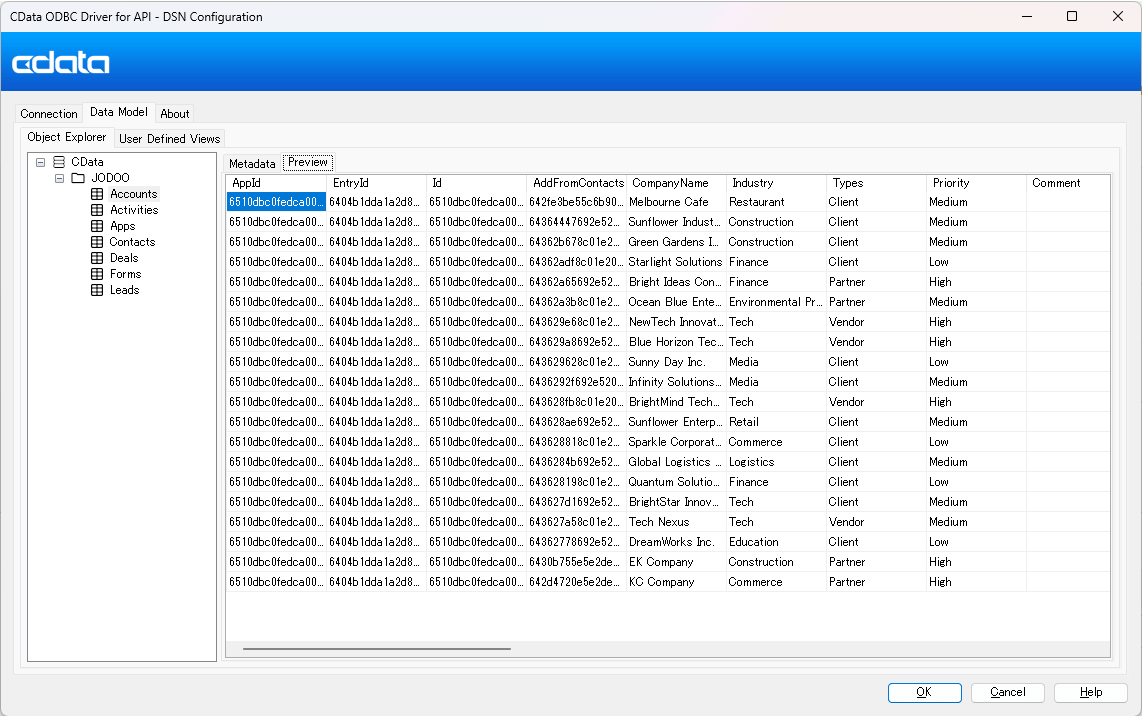This screenshot has height=716, width=1142.
Task: Switch to the Metadata tab
Action: point(252,163)
